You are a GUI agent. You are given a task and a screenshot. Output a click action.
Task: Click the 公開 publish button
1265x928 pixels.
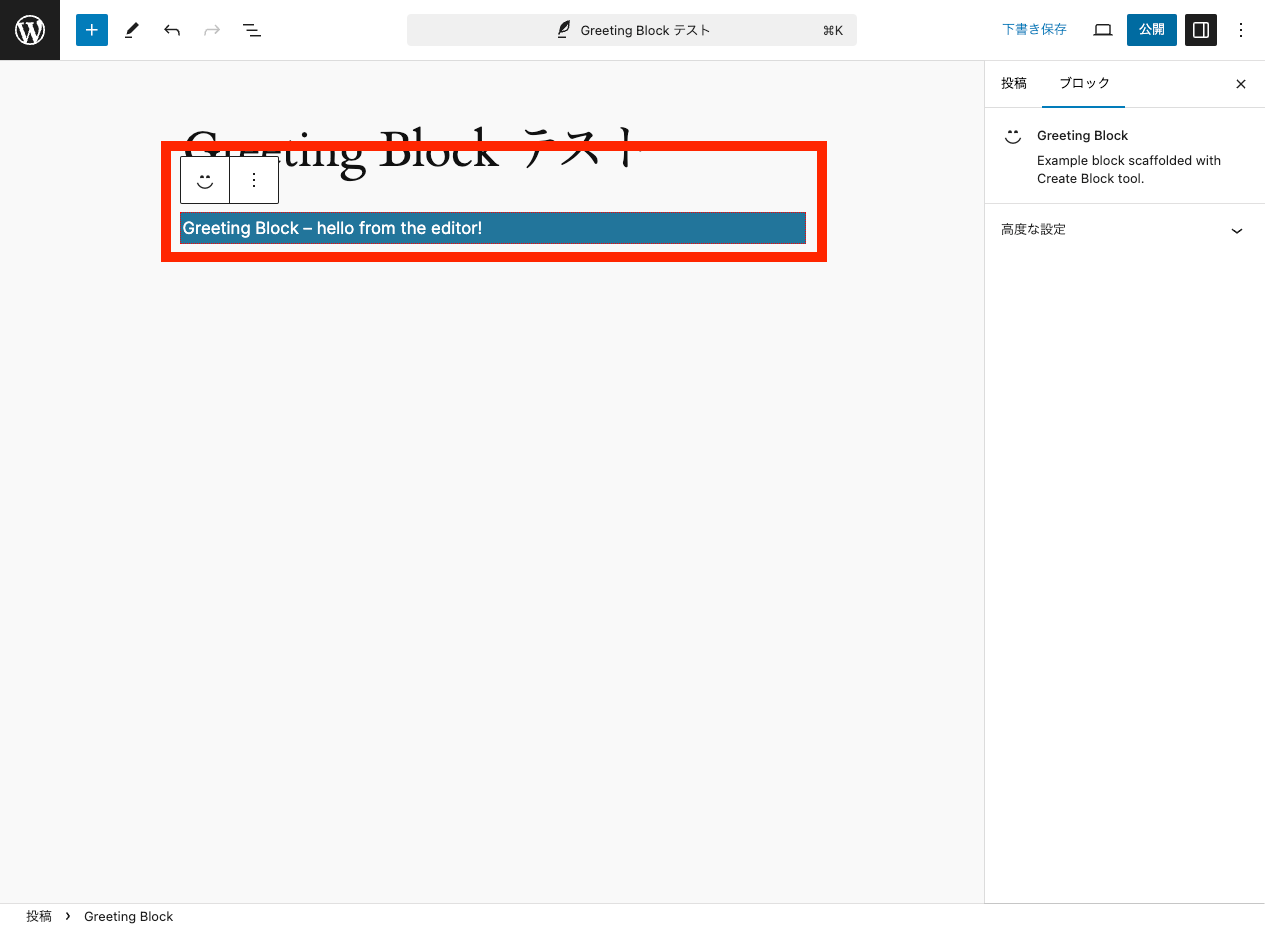pyautogui.click(x=1152, y=30)
